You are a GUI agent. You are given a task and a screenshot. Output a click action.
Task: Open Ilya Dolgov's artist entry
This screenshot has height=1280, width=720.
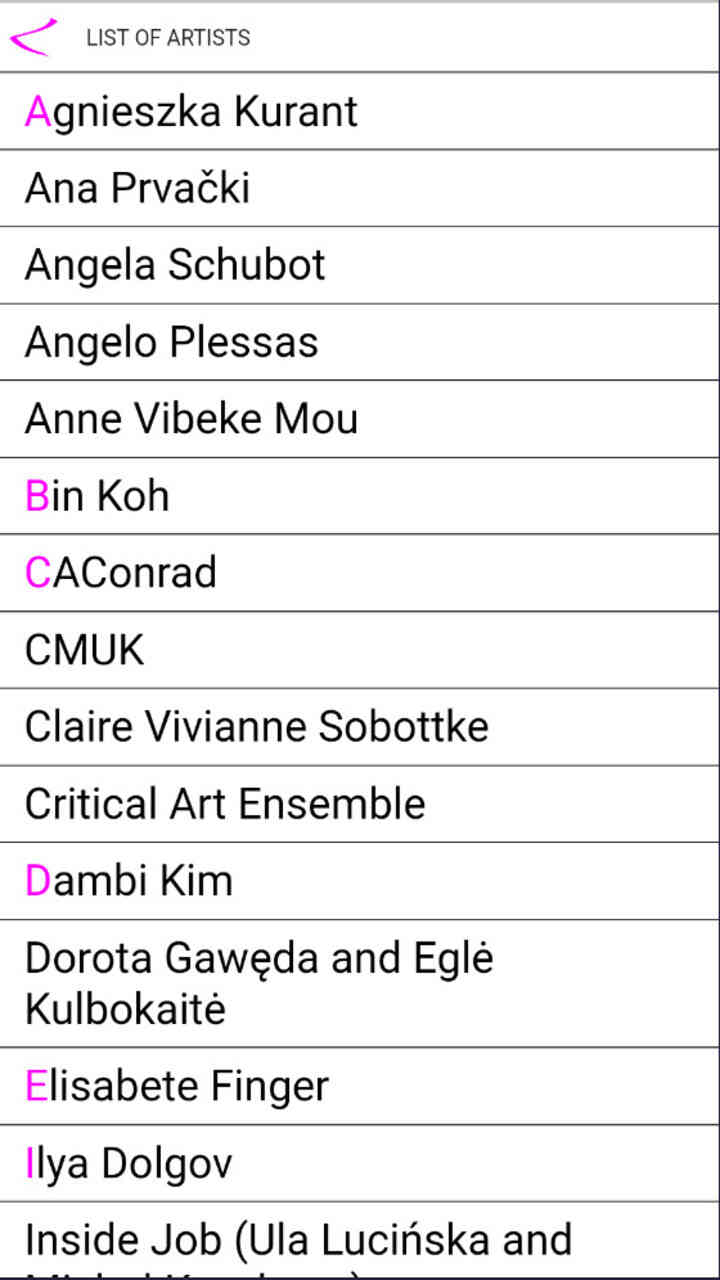coord(129,1163)
